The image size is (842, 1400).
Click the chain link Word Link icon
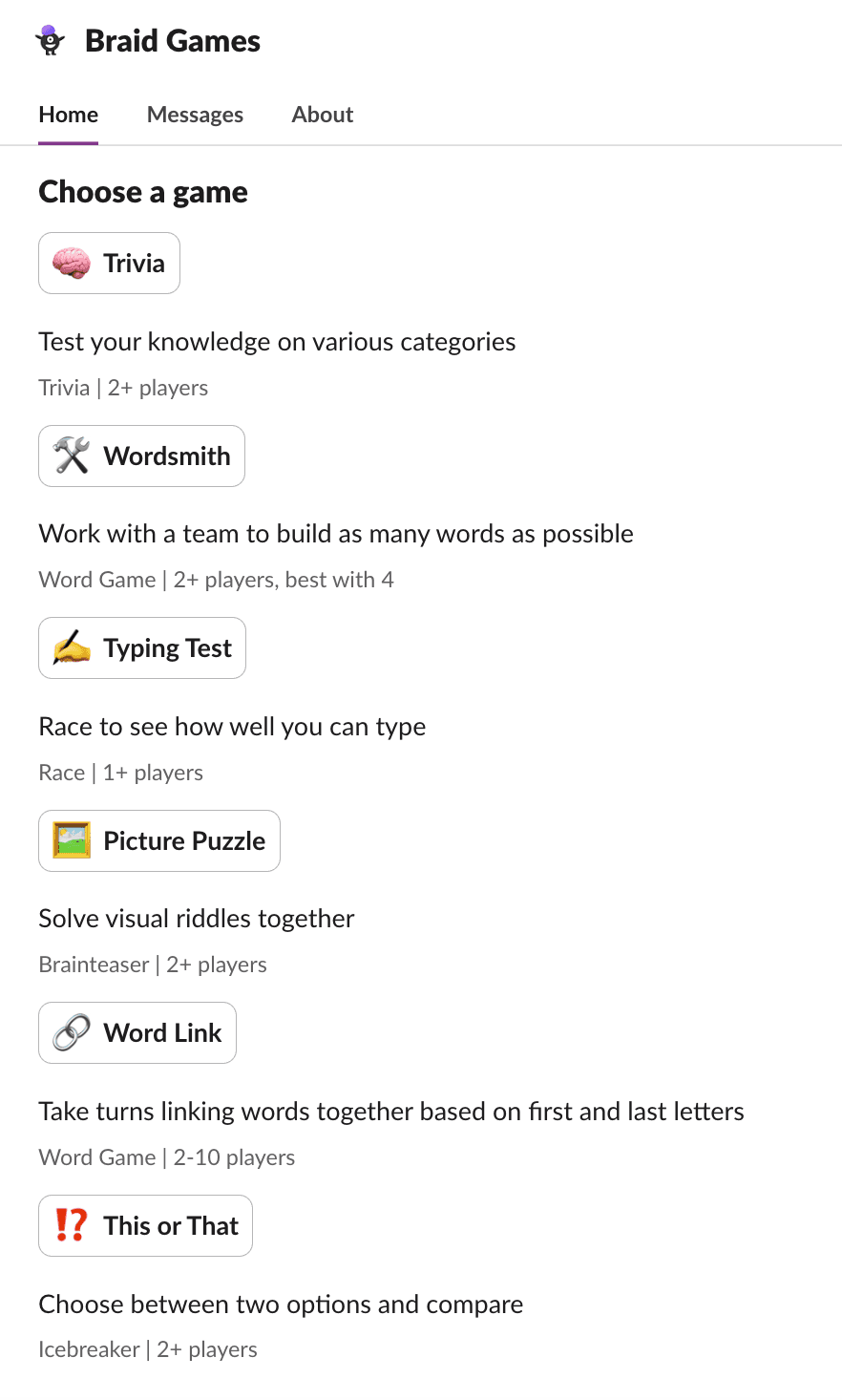(72, 1033)
